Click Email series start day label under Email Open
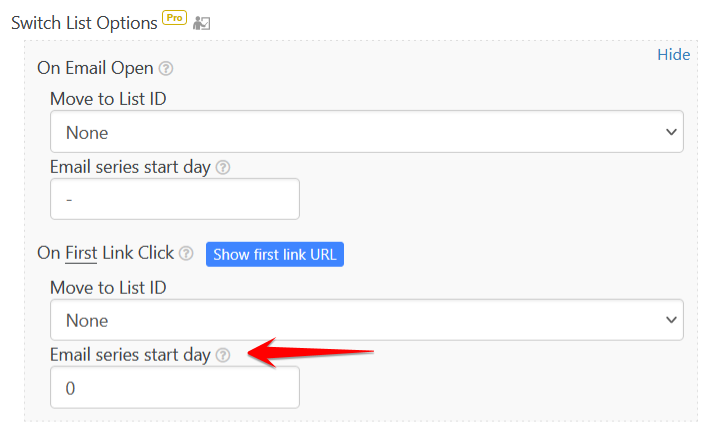Image resolution: width=704 pixels, height=426 pixels. click(x=130, y=167)
